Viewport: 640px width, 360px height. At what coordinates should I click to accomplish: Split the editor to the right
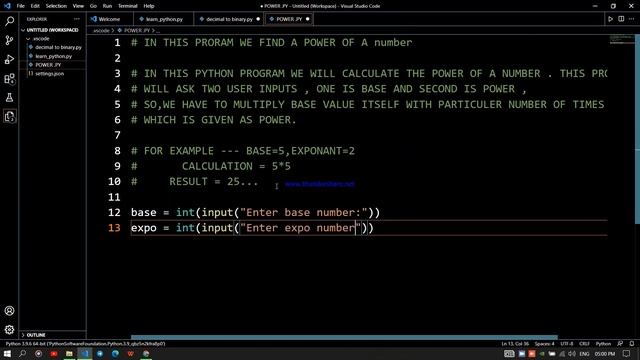(x=621, y=19)
